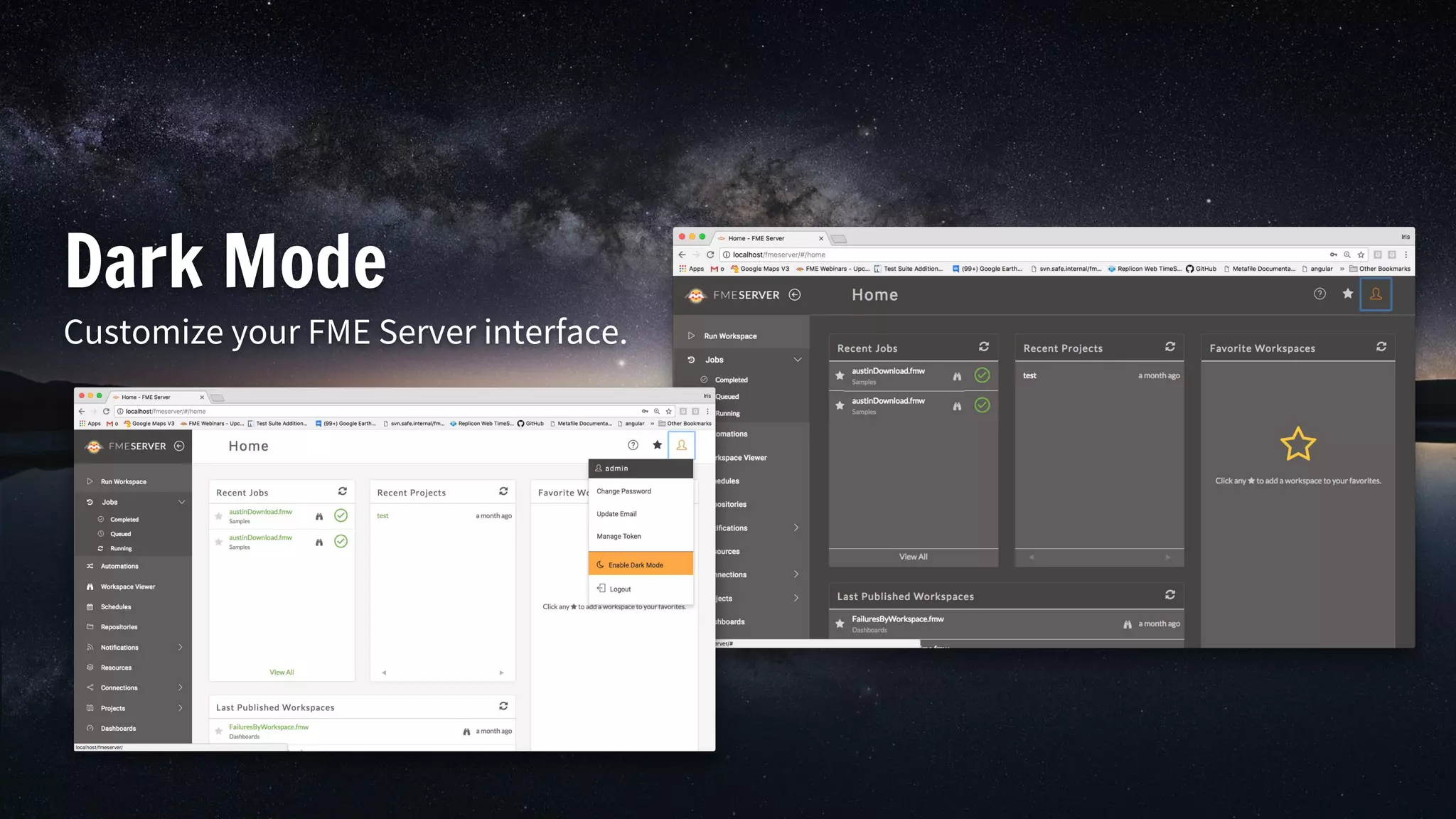Previous page arrow in light window Recent Projects
1456x819 pixels.
[x=384, y=672]
